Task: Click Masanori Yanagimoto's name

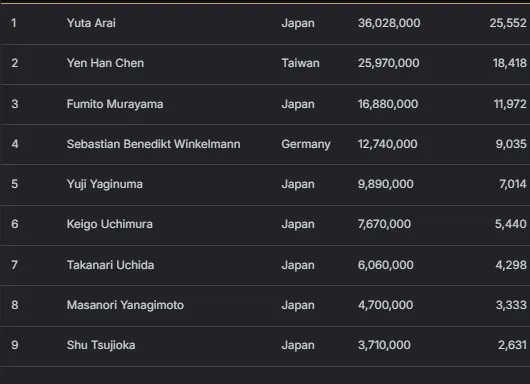Action: pyautogui.click(x=125, y=305)
